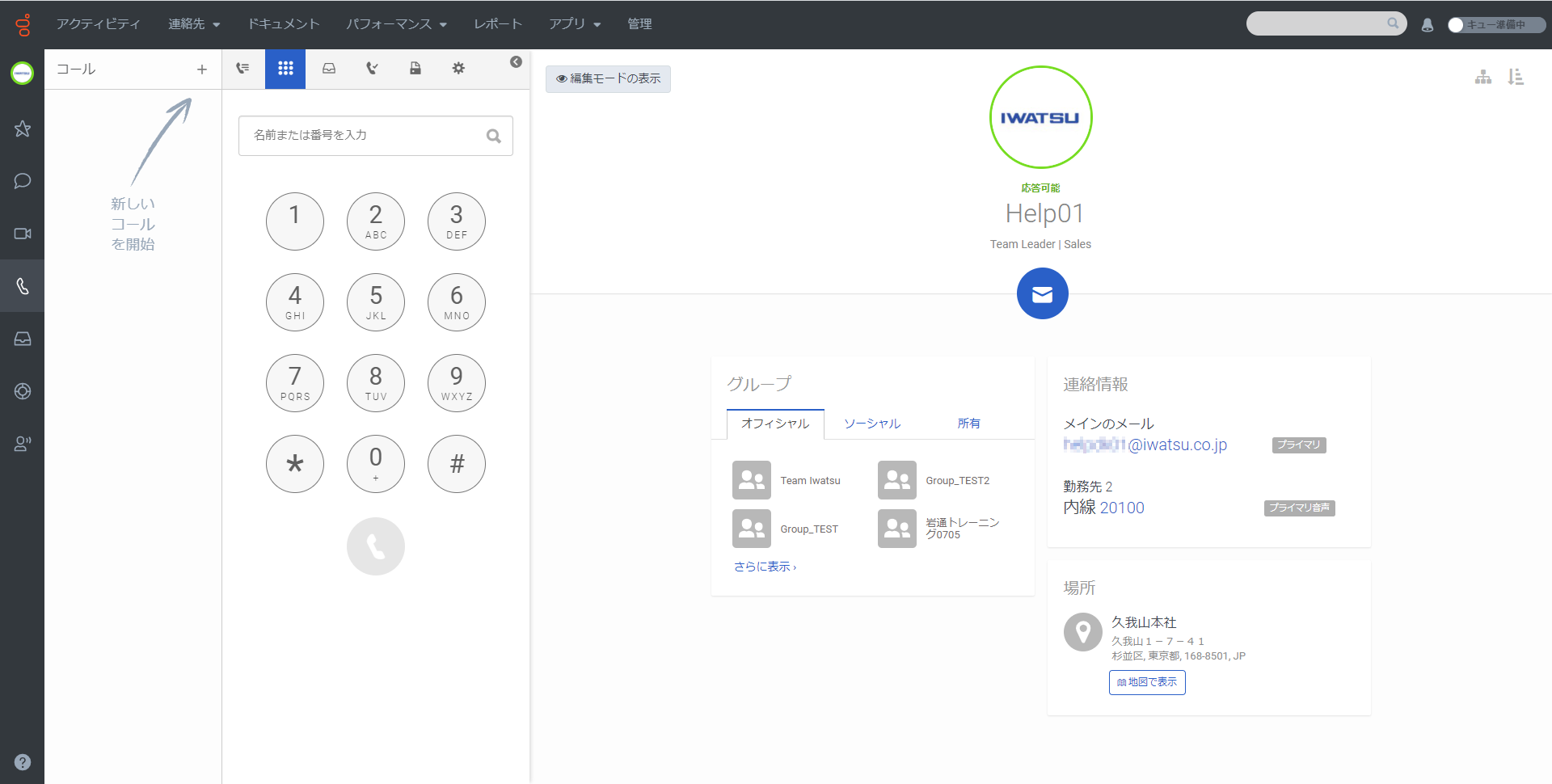Open Team Iwatsu group
Viewport: 1552px width, 784px height.
click(787, 481)
